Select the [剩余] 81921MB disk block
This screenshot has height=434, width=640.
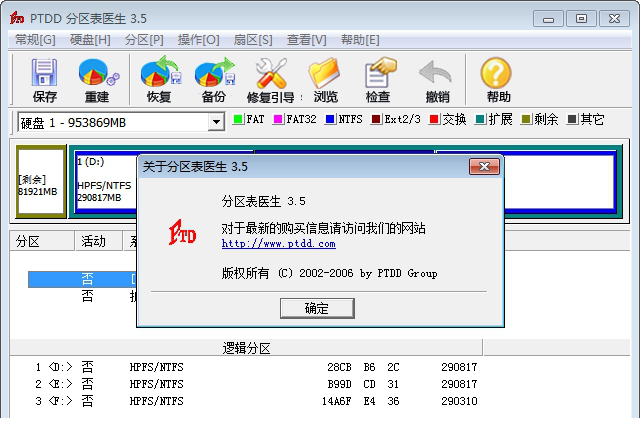click(41, 181)
